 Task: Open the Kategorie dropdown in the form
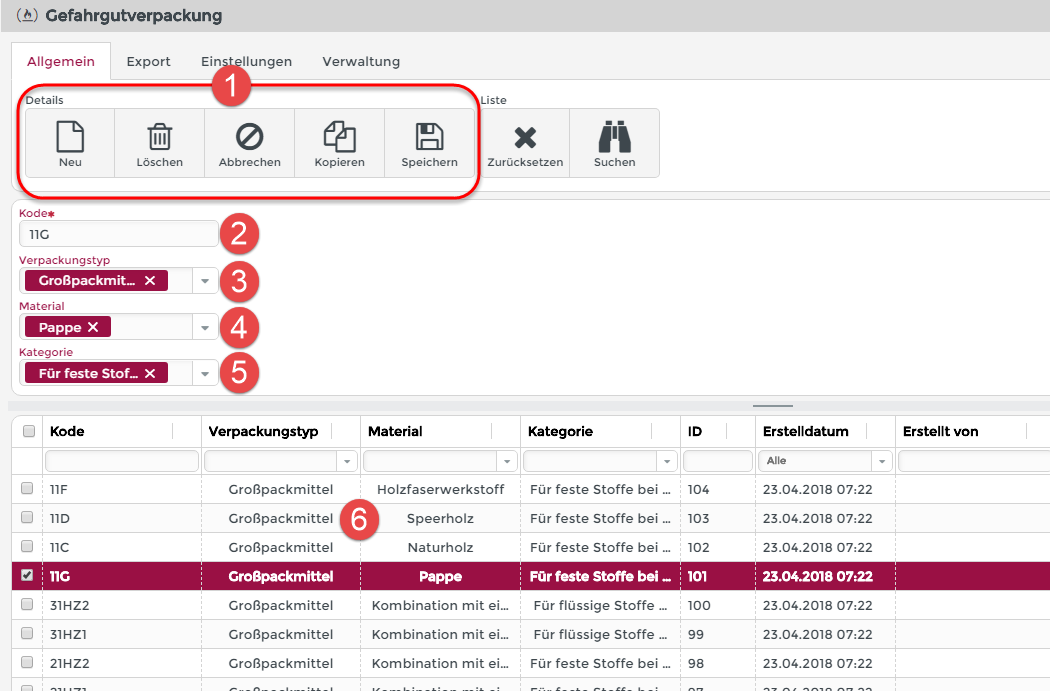point(204,373)
